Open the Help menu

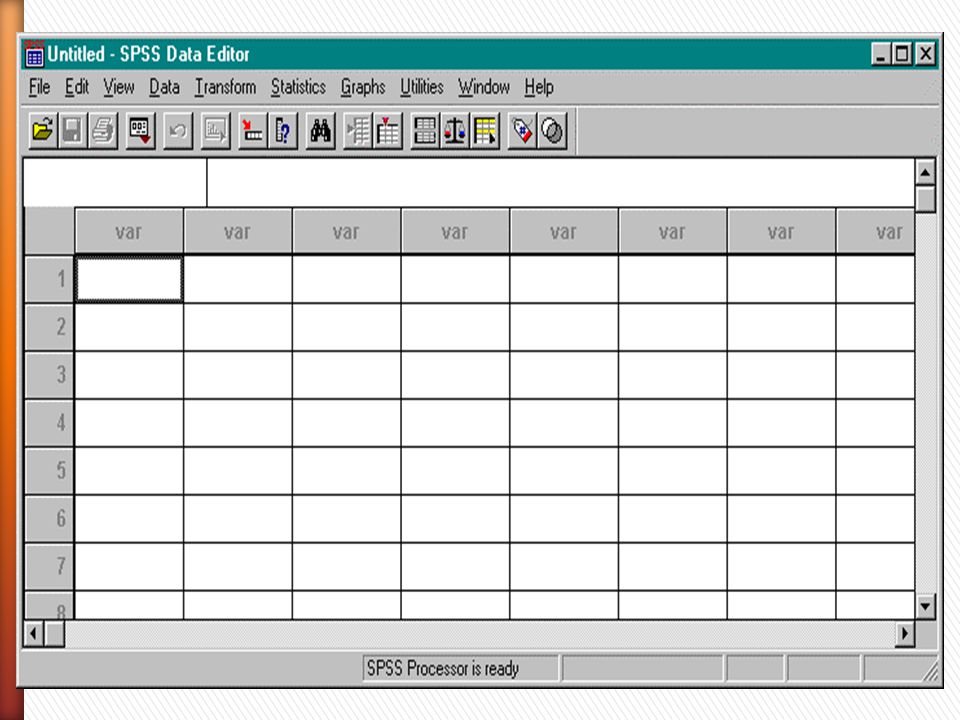point(539,87)
